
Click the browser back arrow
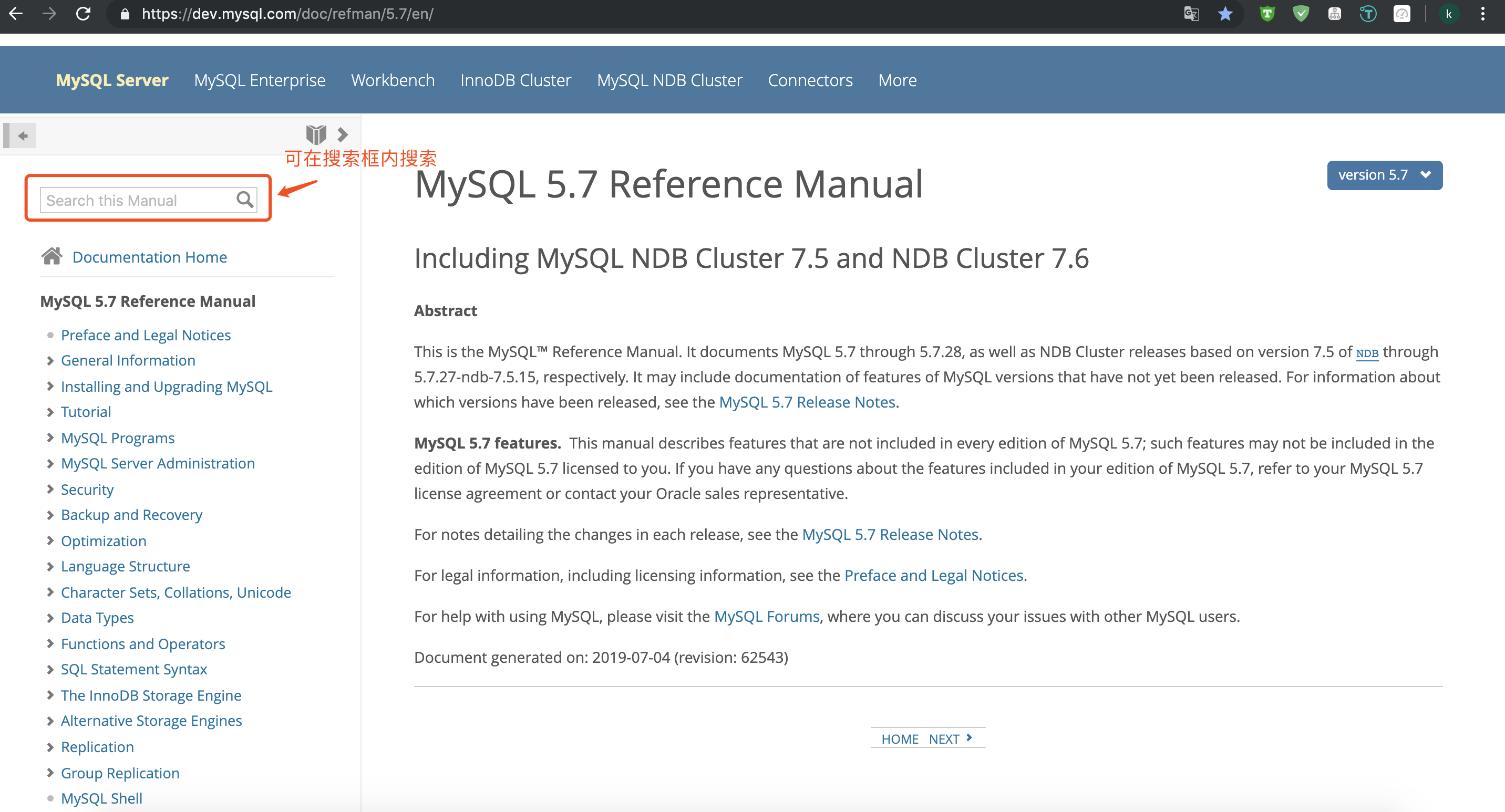(16, 14)
